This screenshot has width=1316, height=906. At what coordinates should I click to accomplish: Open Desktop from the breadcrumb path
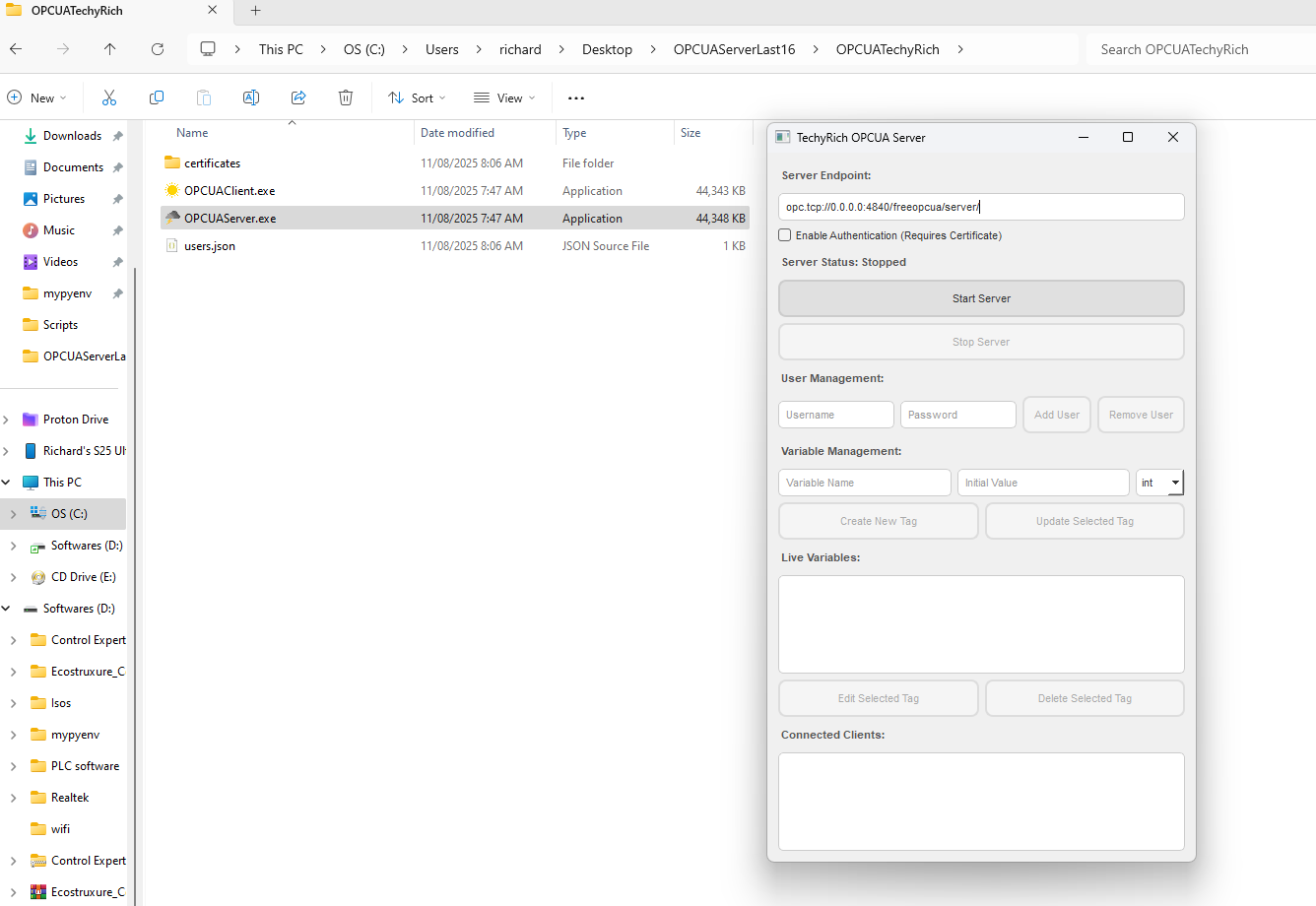point(608,48)
